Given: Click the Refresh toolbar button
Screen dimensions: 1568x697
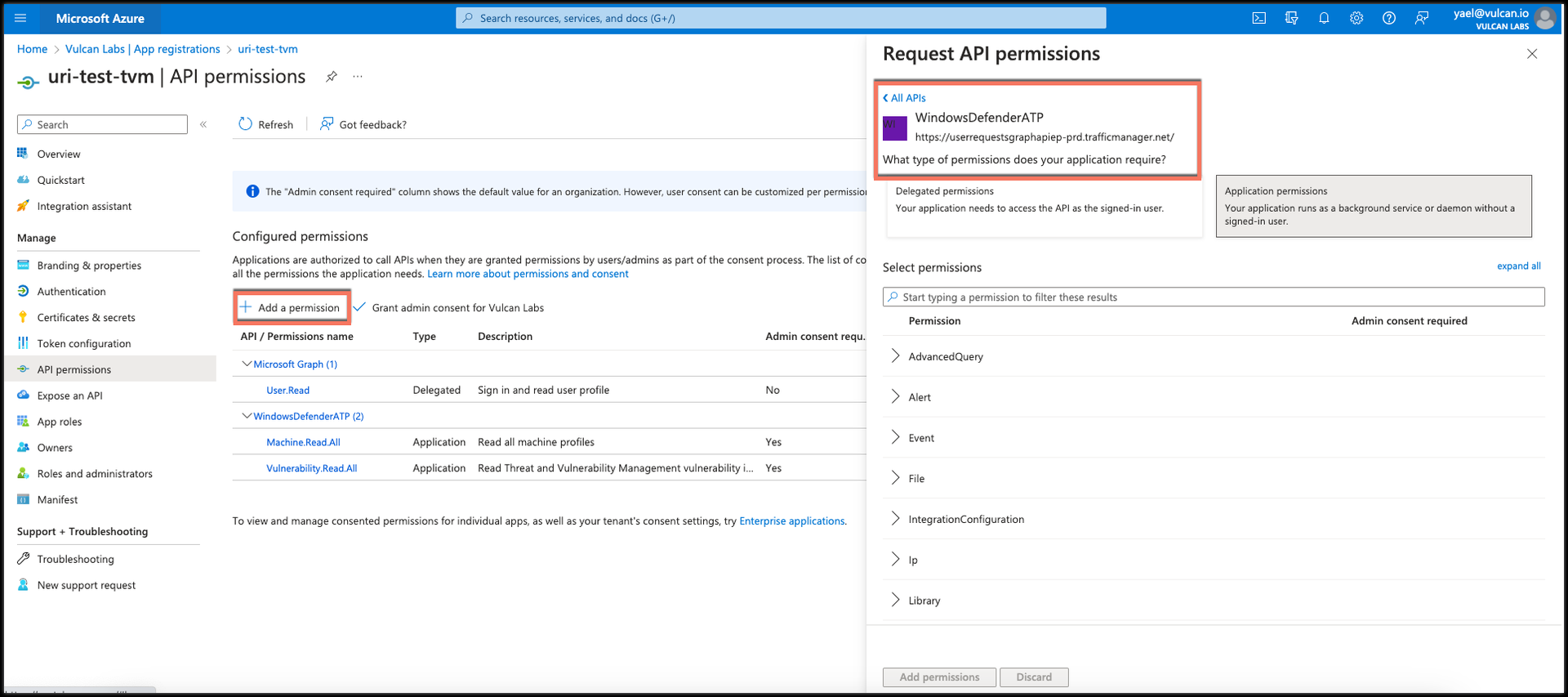Looking at the screenshot, I should 265,124.
